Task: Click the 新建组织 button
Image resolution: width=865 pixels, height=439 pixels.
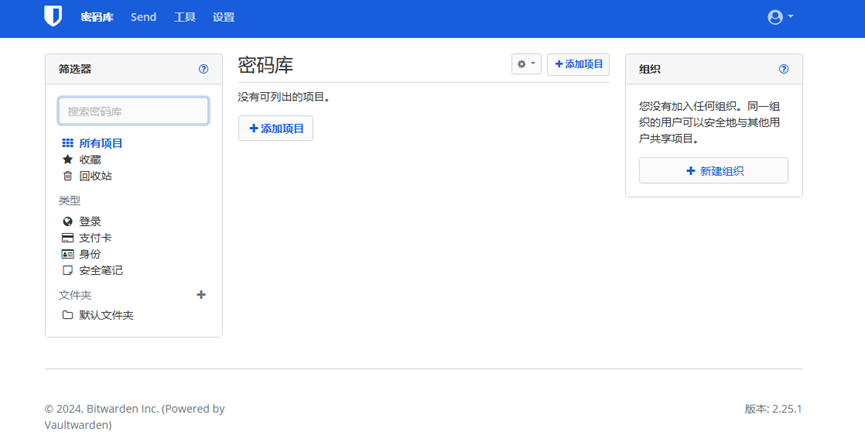Action: point(714,171)
